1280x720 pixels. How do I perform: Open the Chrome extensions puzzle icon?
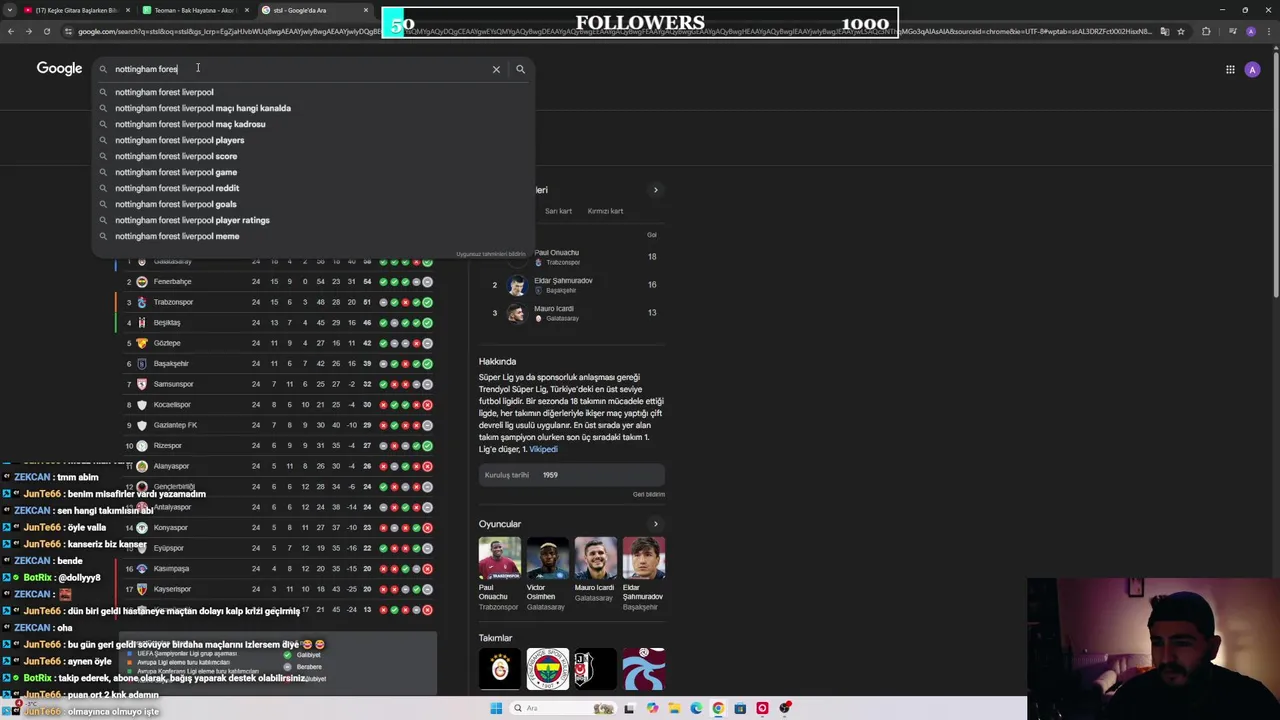1206,31
